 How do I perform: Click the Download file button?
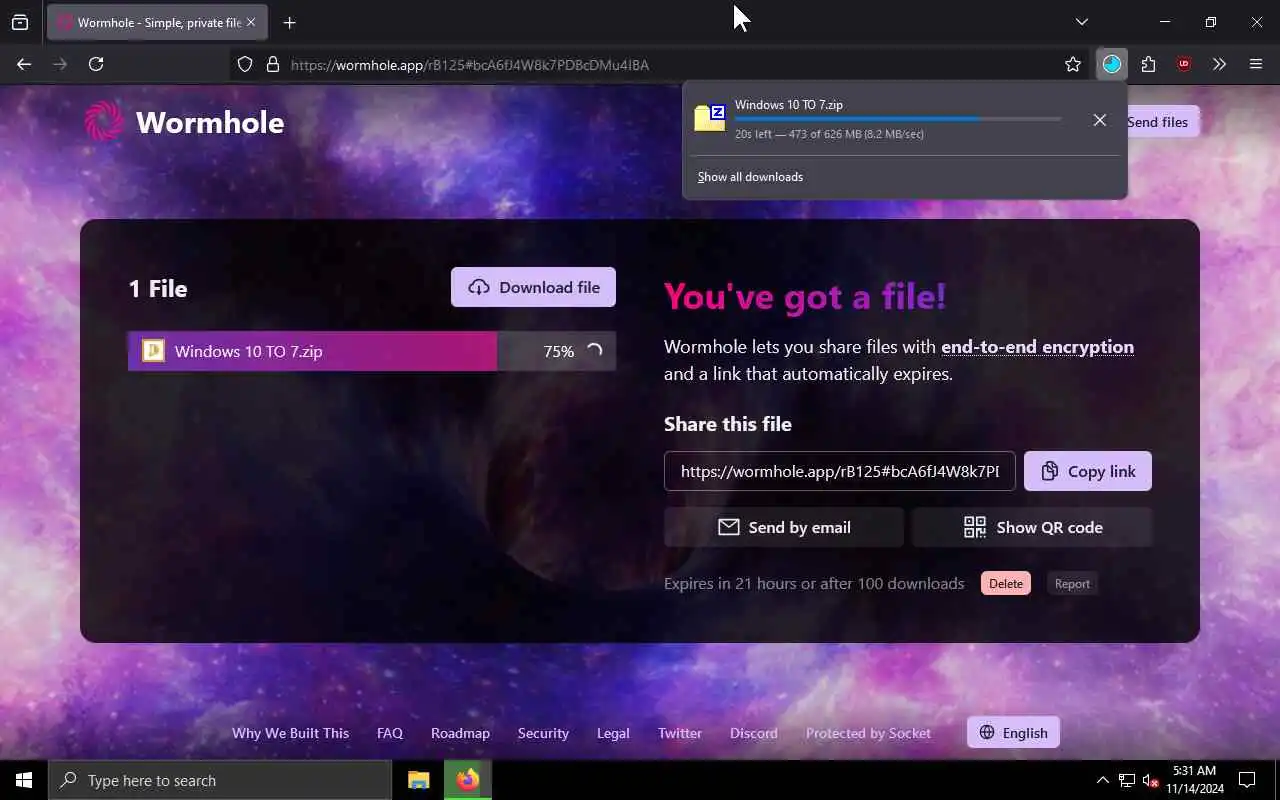pos(533,287)
